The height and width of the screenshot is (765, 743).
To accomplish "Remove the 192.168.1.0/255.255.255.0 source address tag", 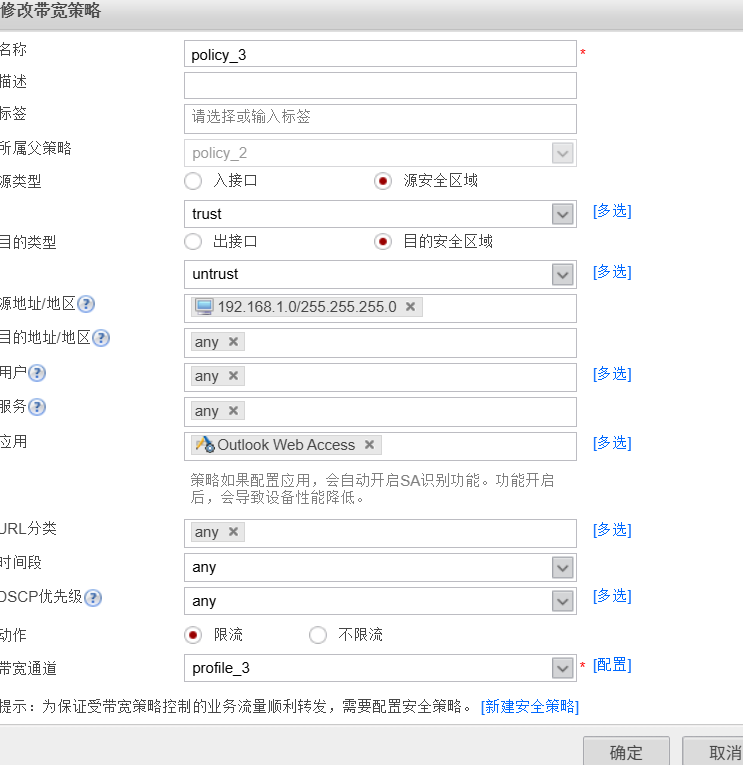I will 410,306.
